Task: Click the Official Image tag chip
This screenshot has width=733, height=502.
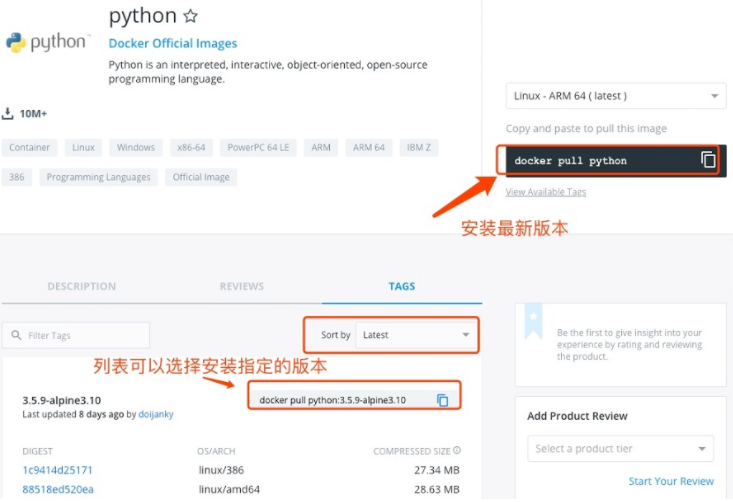Action: [x=201, y=177]
